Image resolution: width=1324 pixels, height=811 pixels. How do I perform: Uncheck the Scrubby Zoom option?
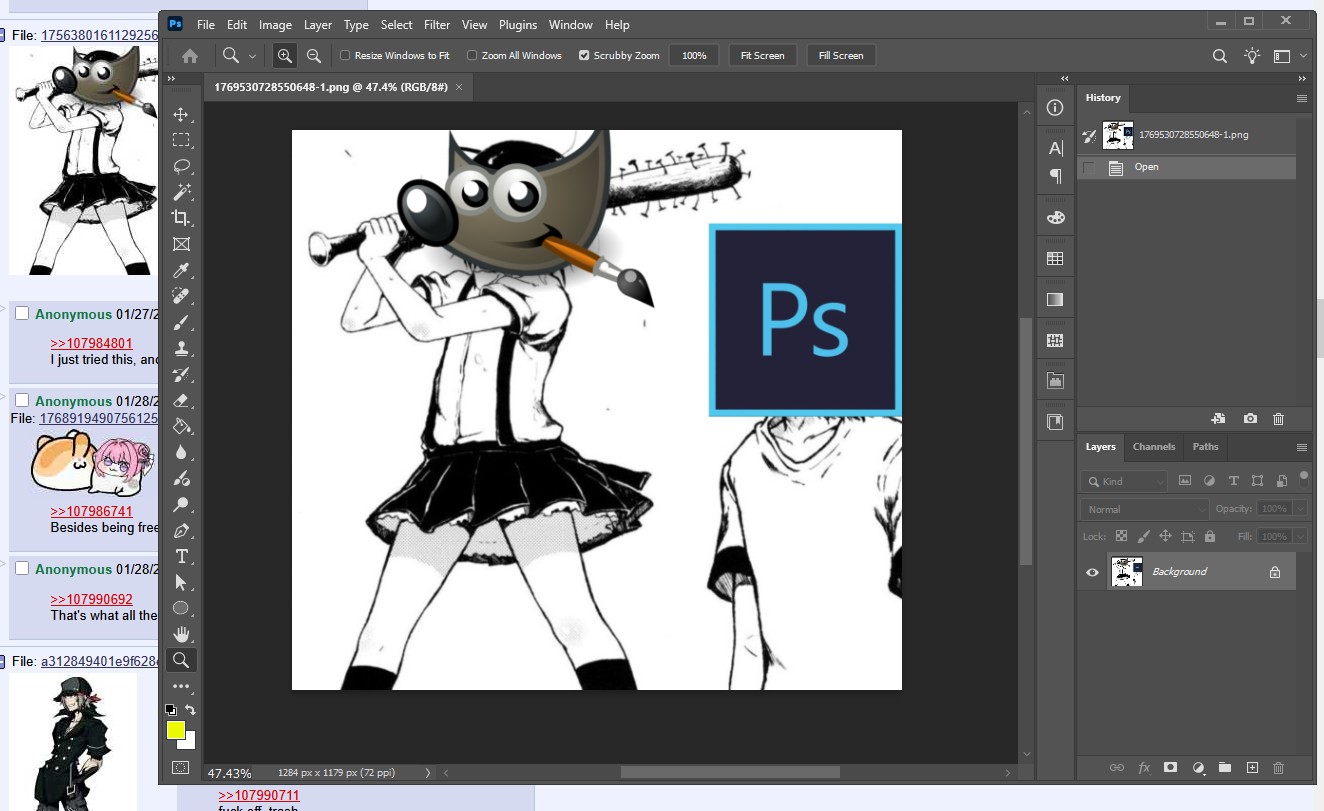click(584, 56)
